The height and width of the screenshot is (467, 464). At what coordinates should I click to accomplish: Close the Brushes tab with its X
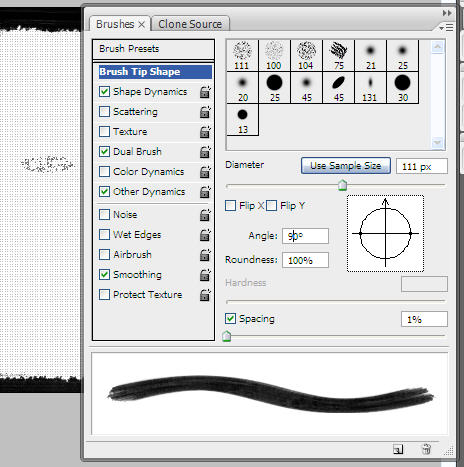pyautogui.click(x=142, y=24)
